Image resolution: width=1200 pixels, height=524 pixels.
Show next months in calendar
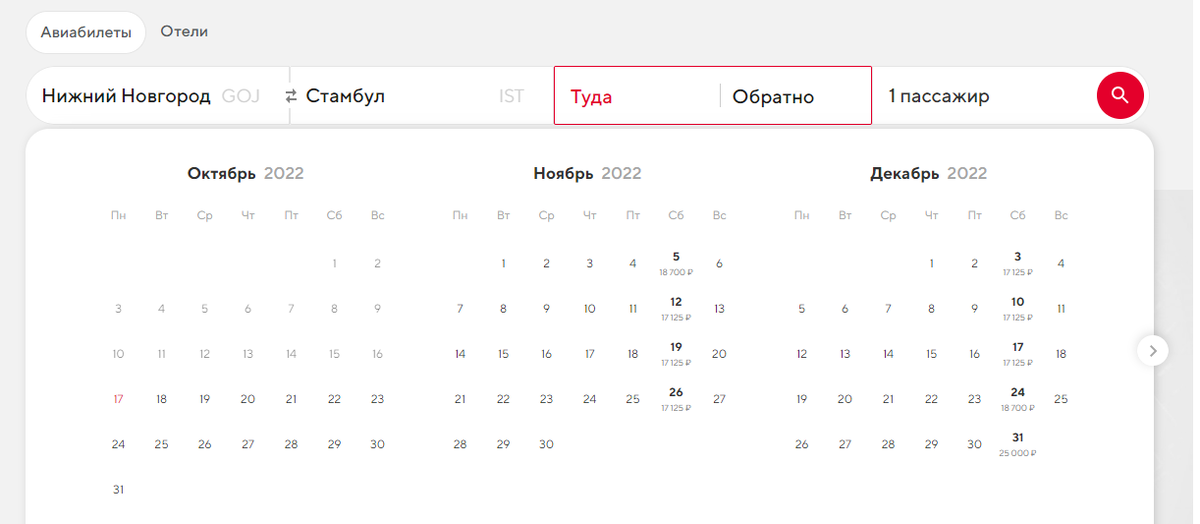tap(1153, 350)
